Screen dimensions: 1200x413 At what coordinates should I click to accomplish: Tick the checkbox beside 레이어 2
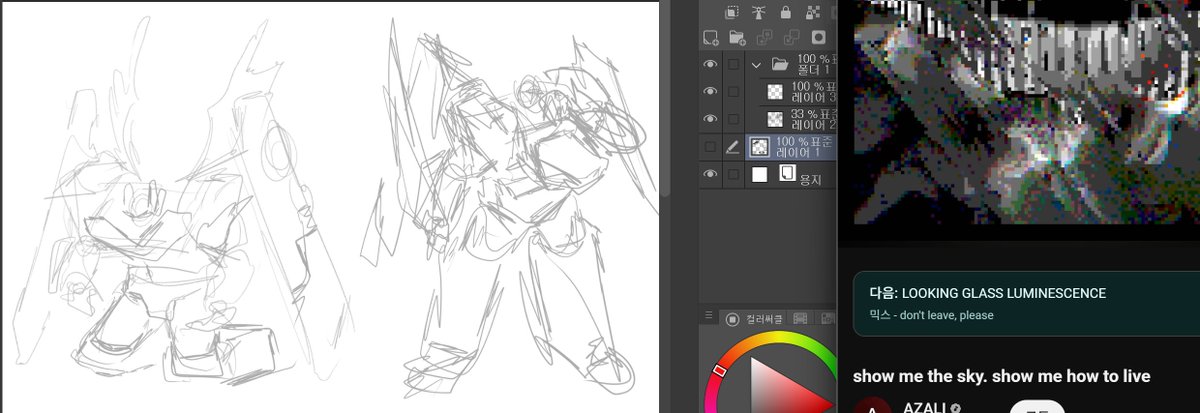click(734, 119)
